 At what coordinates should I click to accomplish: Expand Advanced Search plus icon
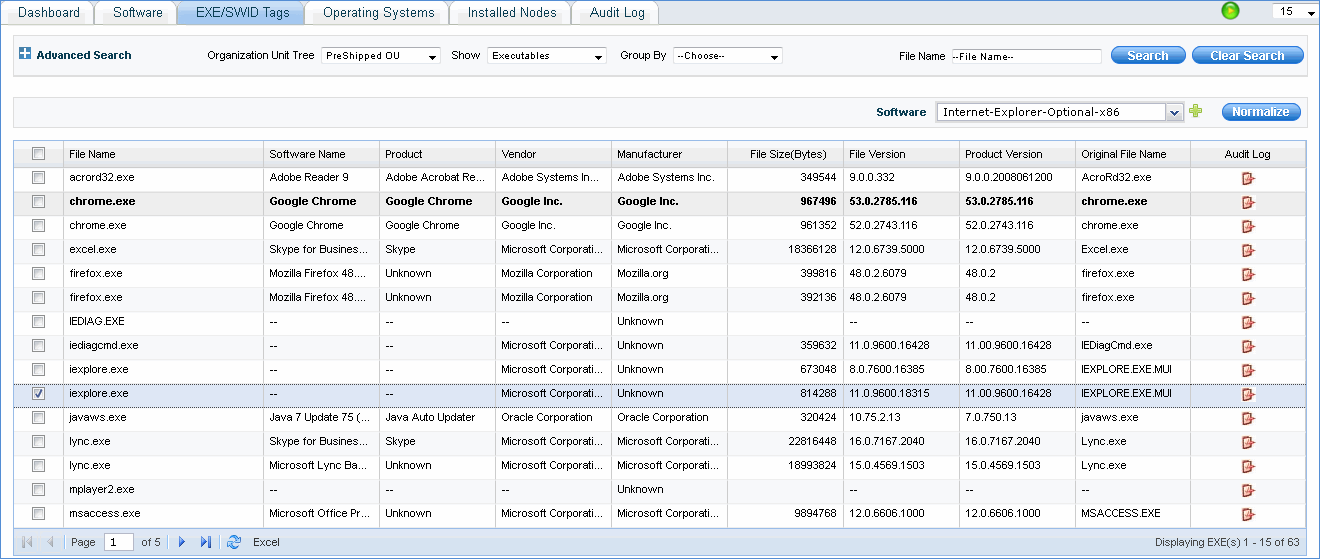tap(25, 55)
